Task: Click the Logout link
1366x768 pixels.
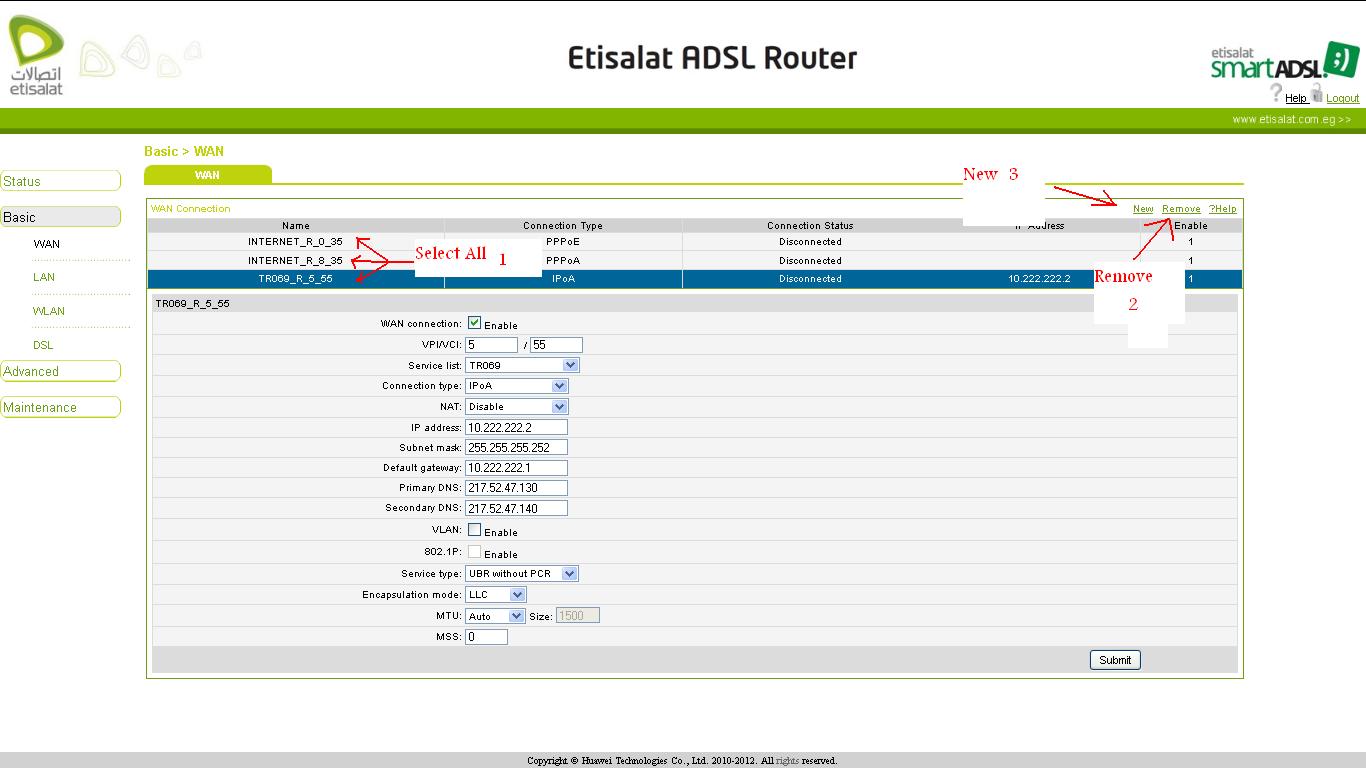Action: 1343,98
